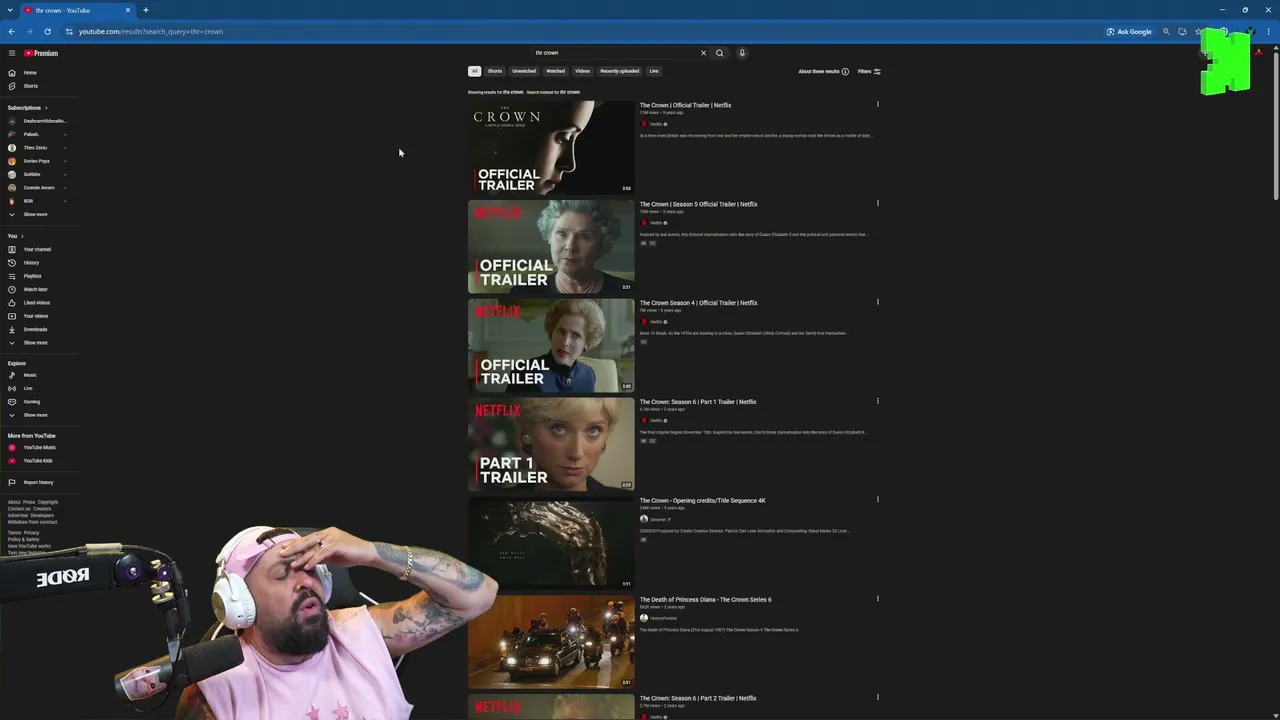The image size is (1280, 720).
Task: Open Downloads in the sidebar
Action: [35, 329]
